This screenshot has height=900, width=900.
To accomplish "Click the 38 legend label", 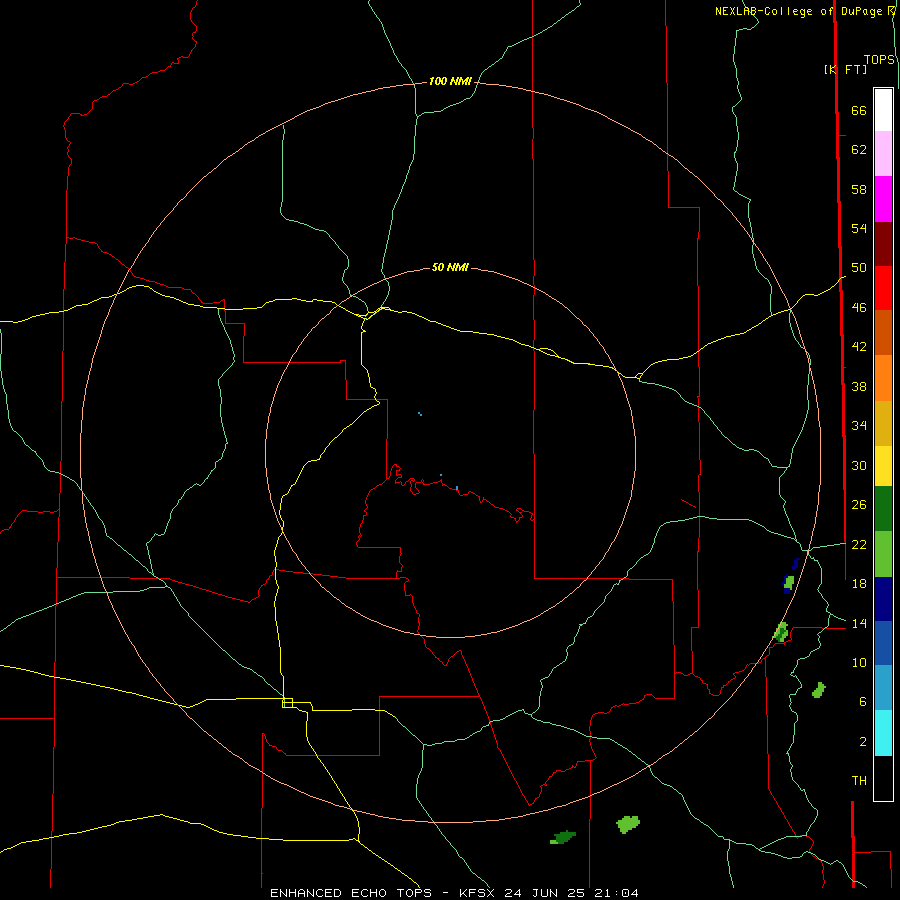I will click(859, 386).
